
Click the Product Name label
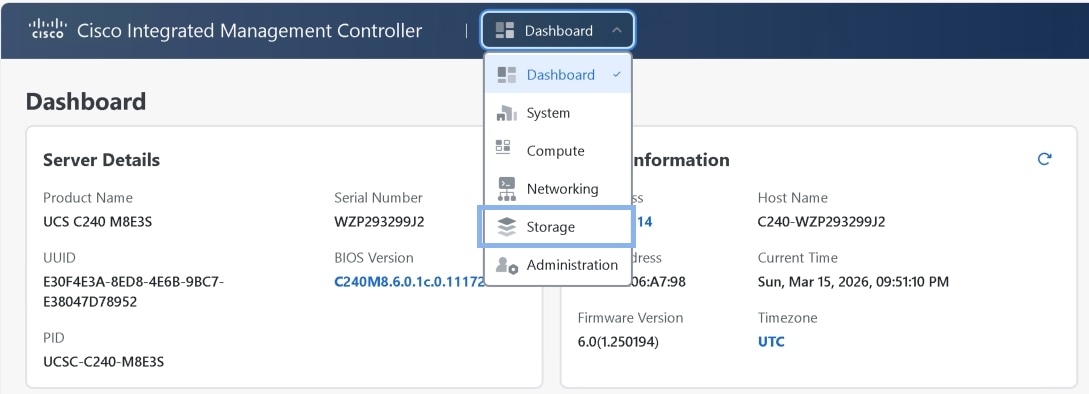coord(88,198)
